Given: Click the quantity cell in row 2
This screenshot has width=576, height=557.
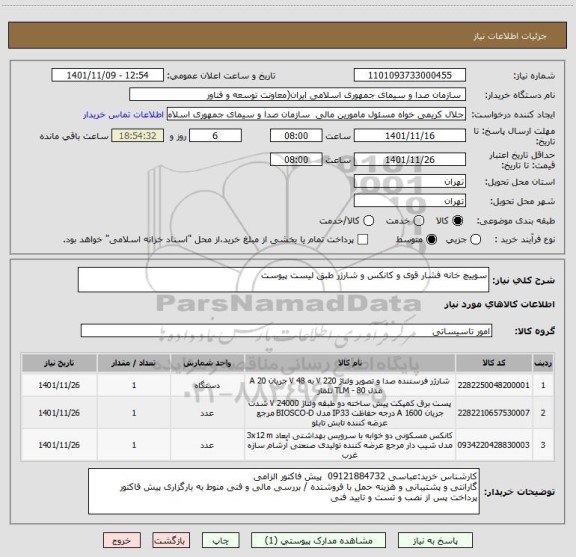Looking at the screenshot, I should point(134,413).
